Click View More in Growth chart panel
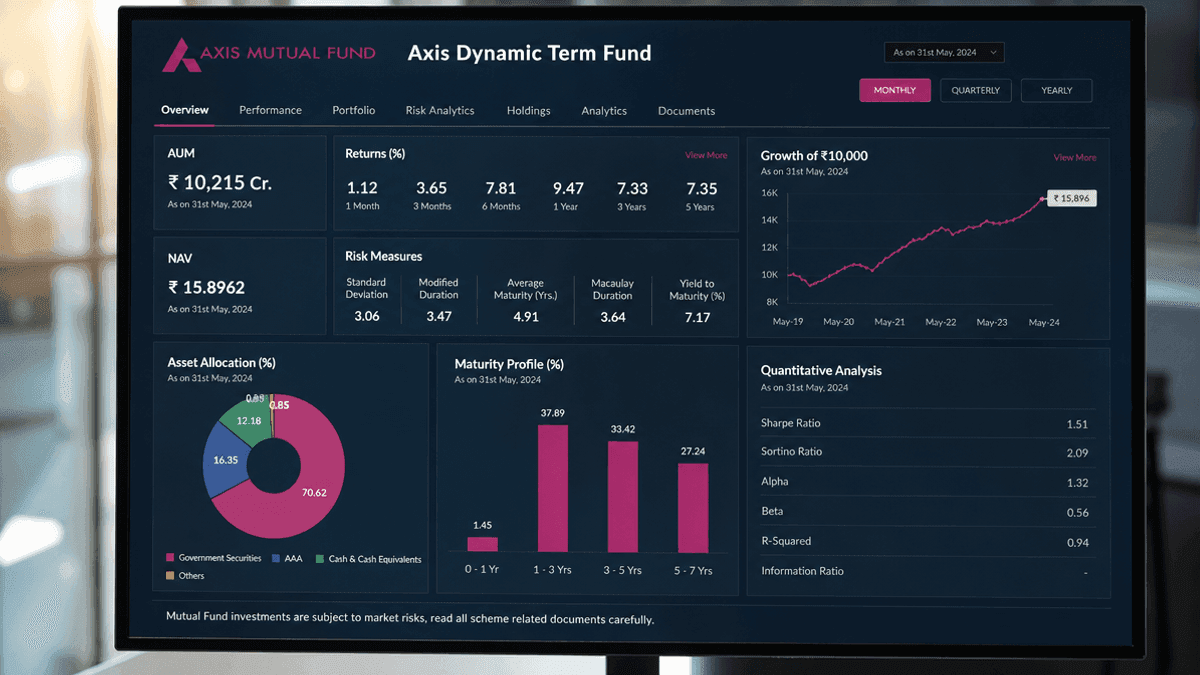The image size is (1200, 675). 1075,157
